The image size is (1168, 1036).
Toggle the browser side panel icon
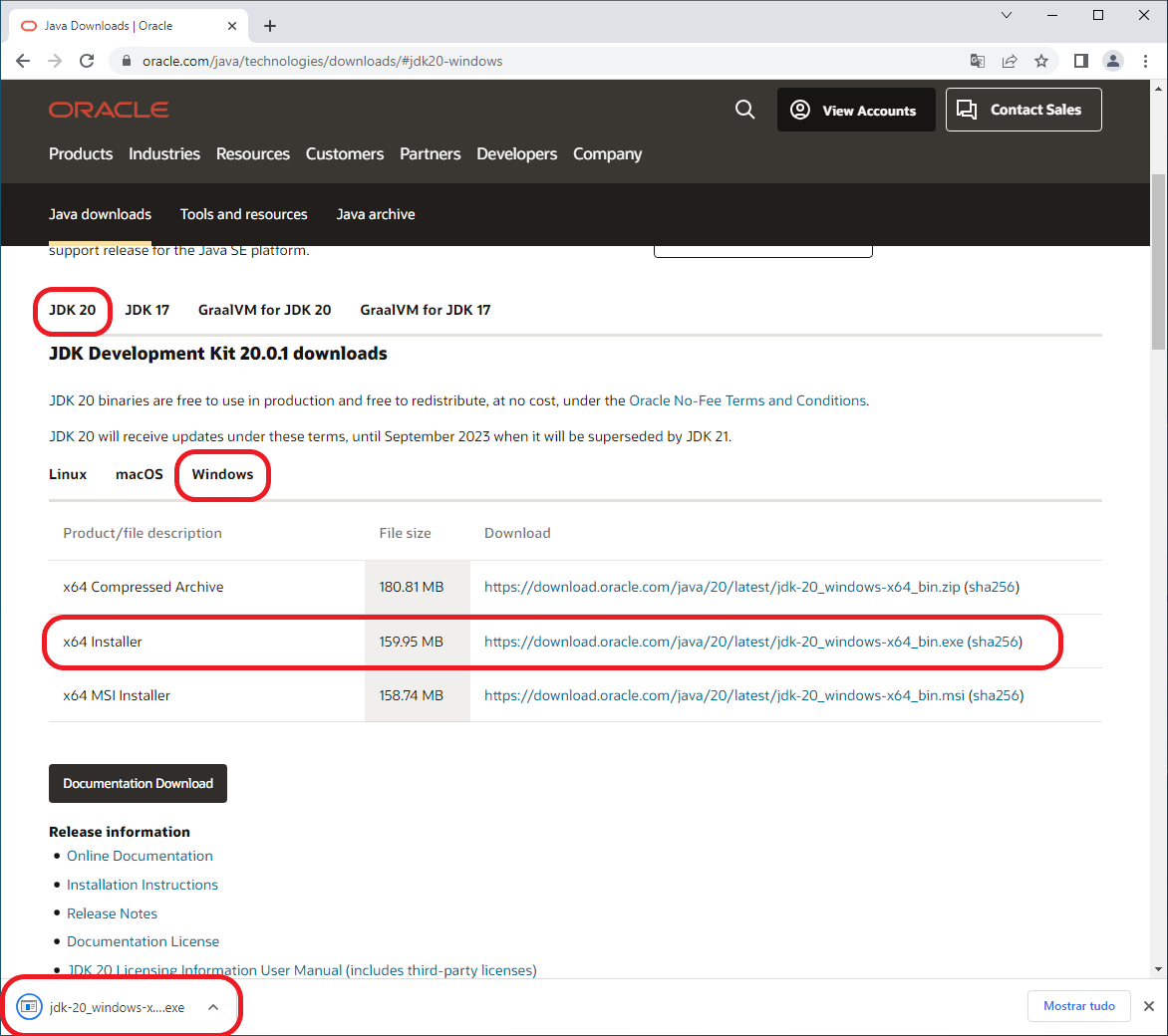(x=1080, y=61)
